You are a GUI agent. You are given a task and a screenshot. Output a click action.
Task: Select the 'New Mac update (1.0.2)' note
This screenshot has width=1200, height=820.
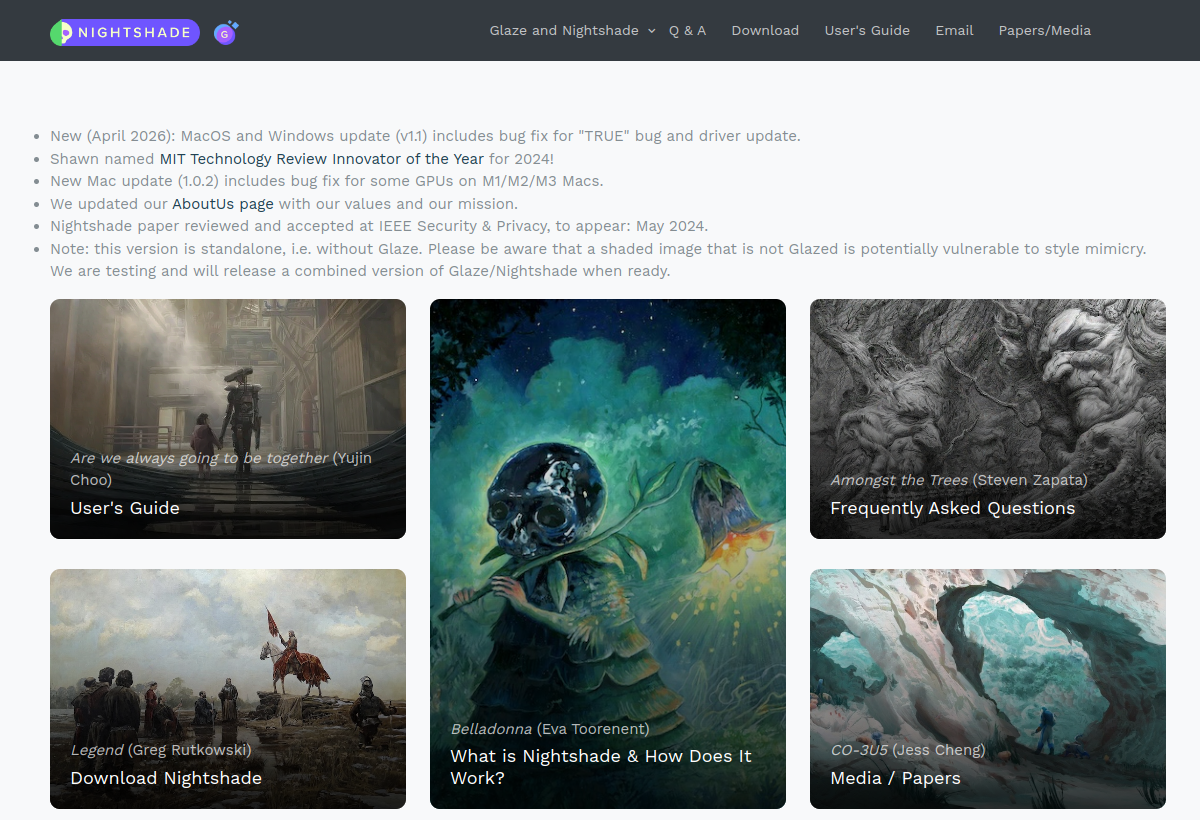point(327,181)
